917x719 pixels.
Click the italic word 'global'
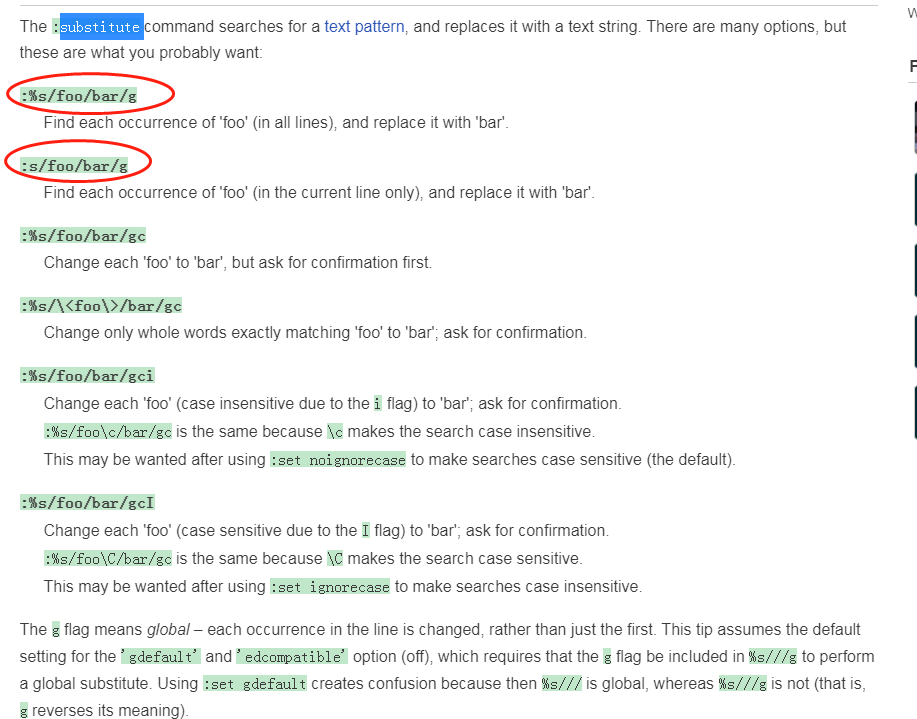tap(168, 629)
